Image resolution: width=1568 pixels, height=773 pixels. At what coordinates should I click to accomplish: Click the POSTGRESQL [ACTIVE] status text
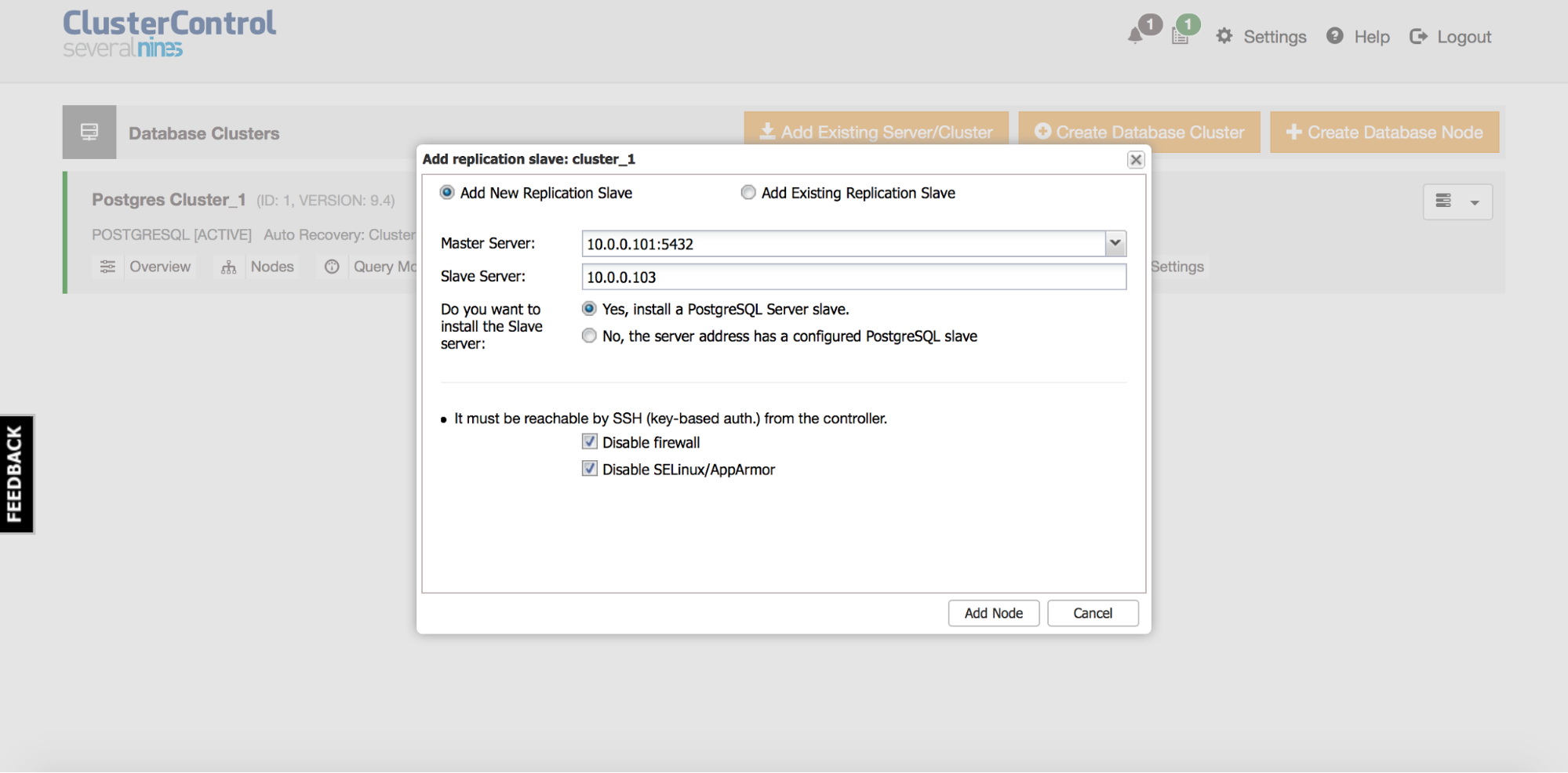[172, 234]
